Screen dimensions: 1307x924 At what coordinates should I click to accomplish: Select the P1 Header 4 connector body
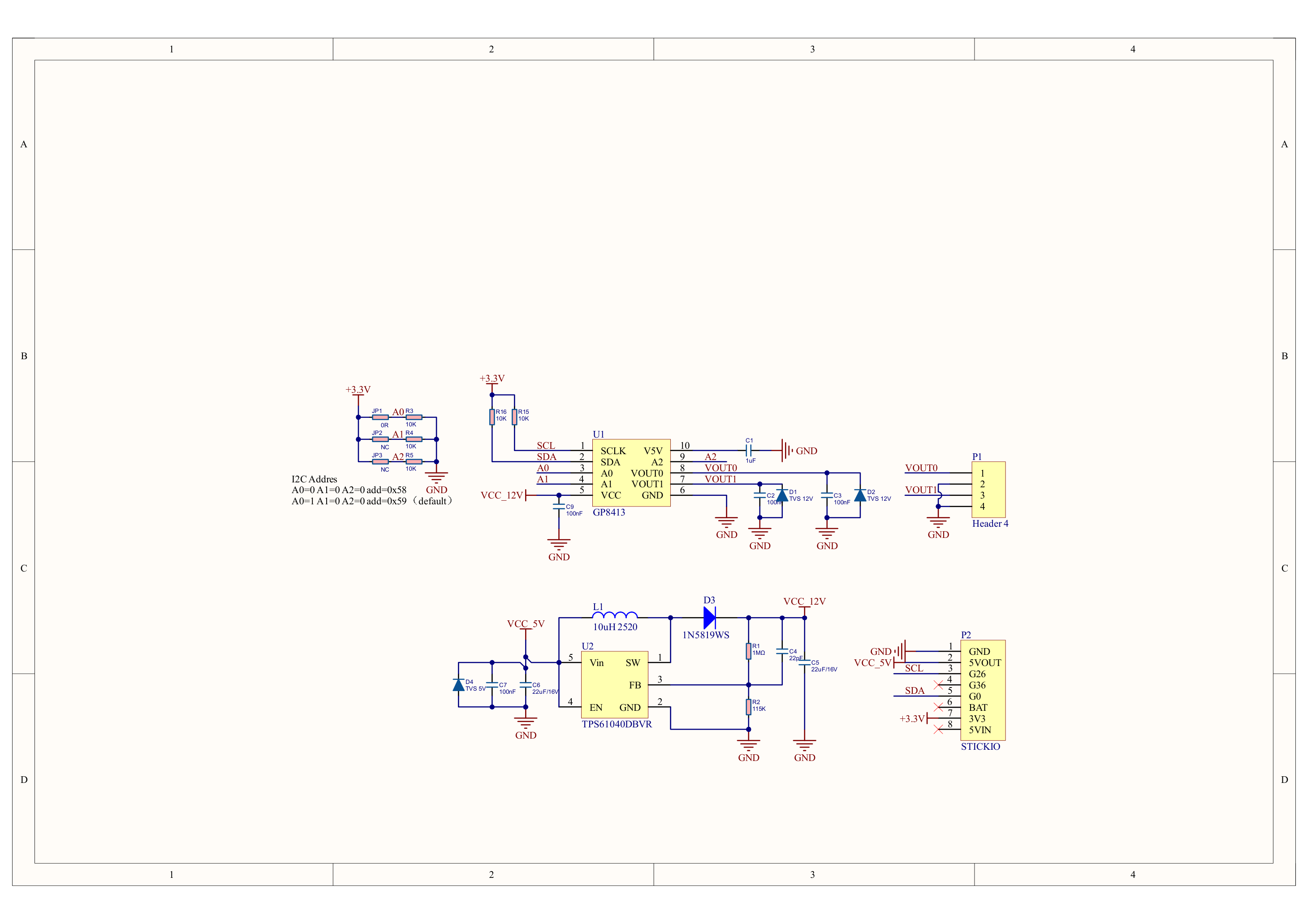coord(989,489)
